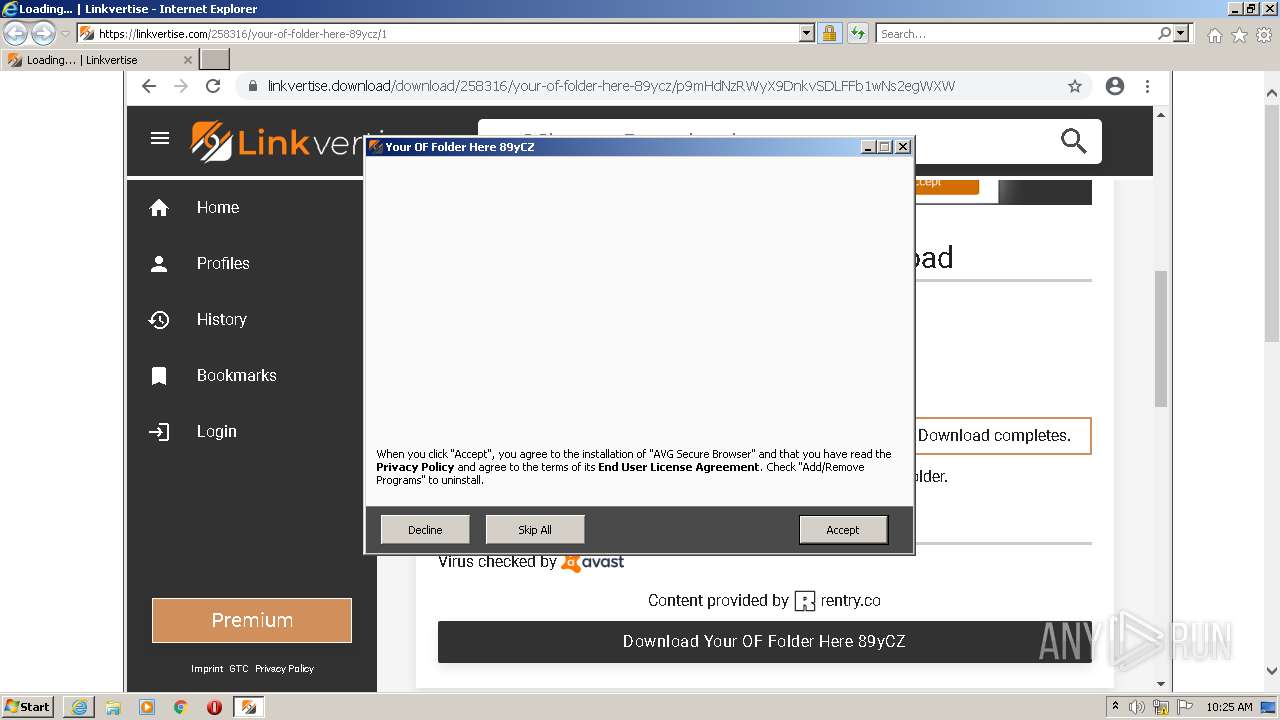Click the Linkvertise logo

tap(278, 142)
